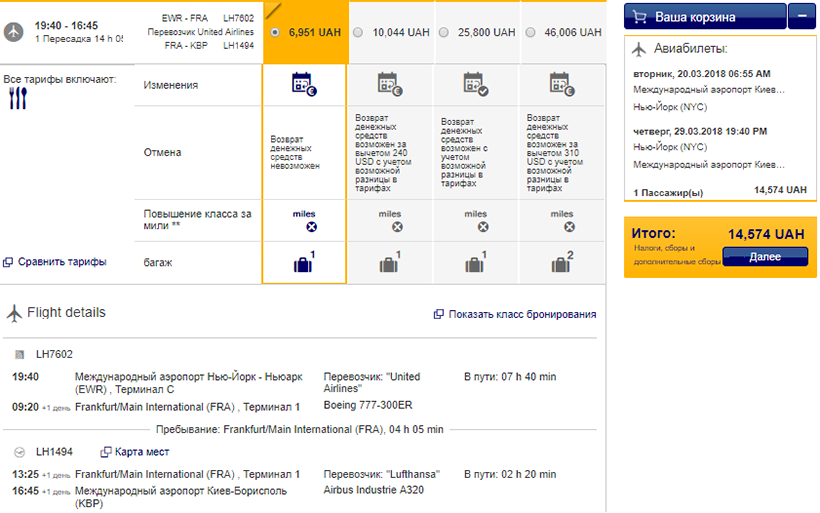Click calendar checkmark icon under 25,800 UAH fare
The image size is (820, 513).
475,84
